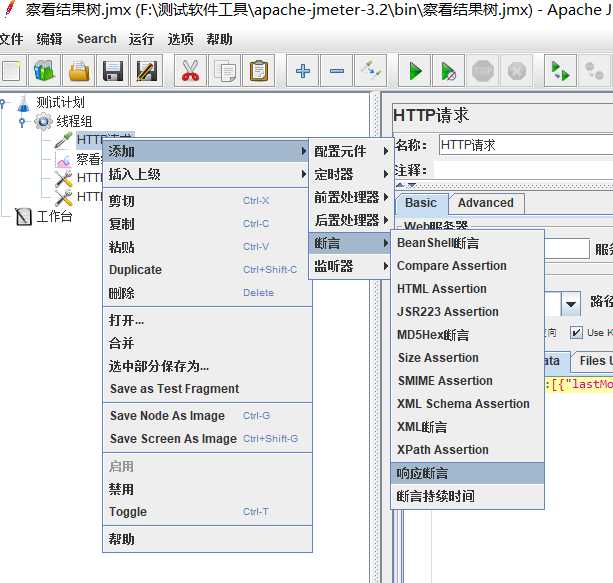
Task: Open the 运行 menu
Action: coord(141,39)
